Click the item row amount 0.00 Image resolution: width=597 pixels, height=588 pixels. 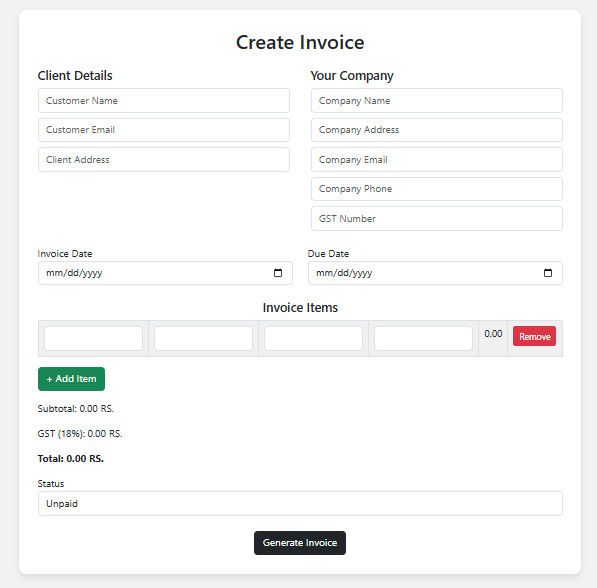tap(493, 334)
